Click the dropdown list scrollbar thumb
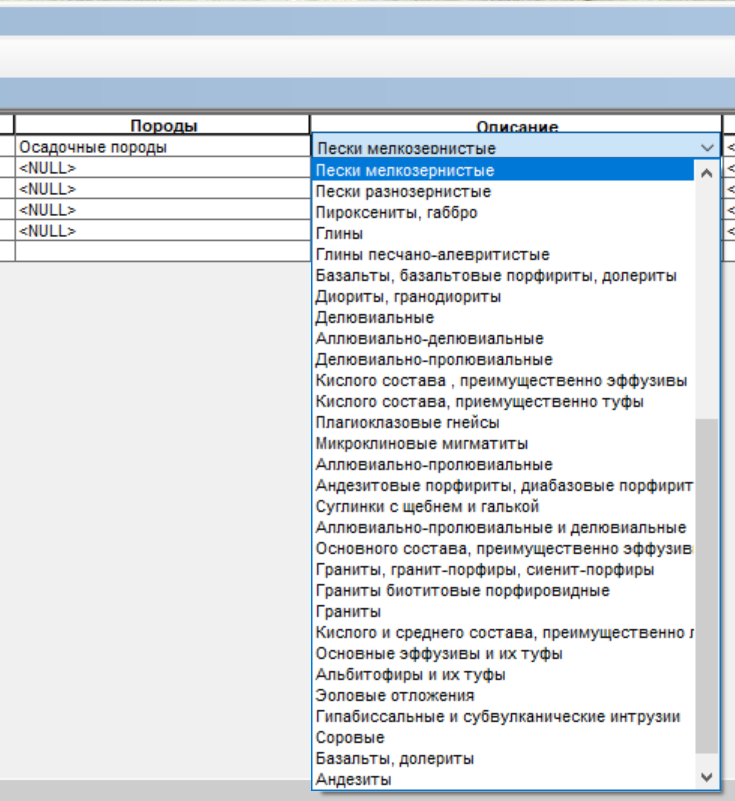The image size is (735, 801). (707, 585)
